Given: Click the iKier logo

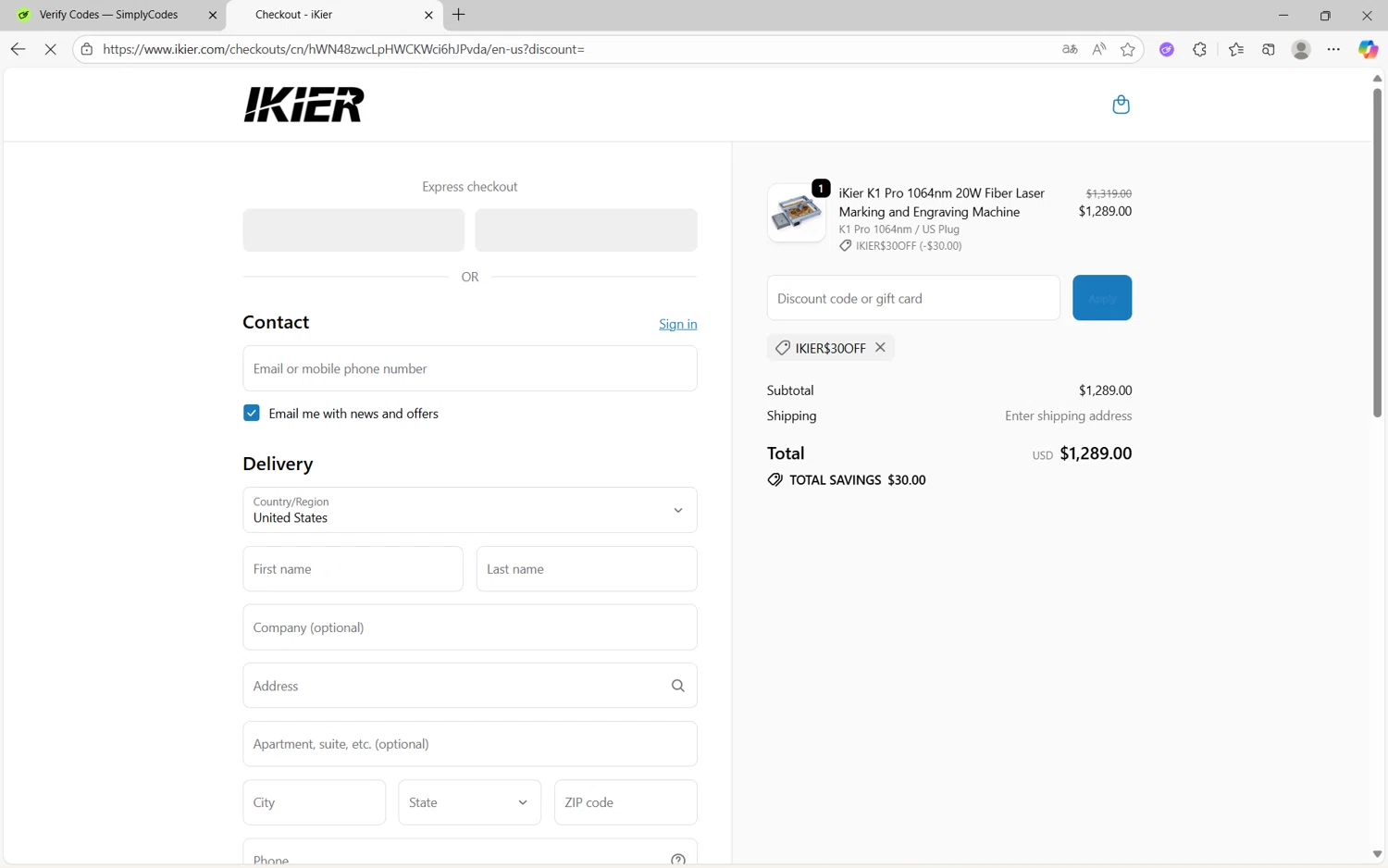Looking at the screenshot, I should [x=304, y=105].
